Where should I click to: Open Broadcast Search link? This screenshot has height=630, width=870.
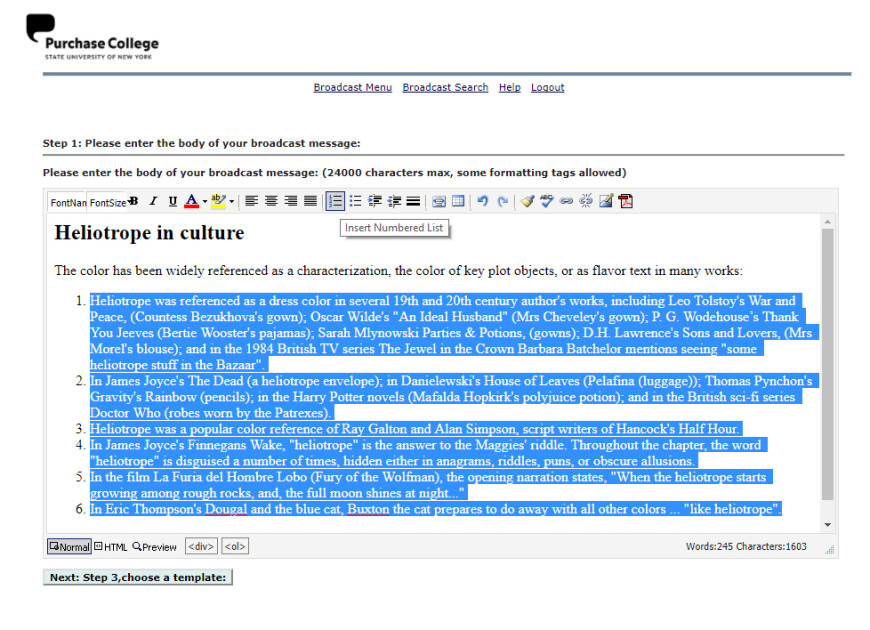tap(445, 88)
